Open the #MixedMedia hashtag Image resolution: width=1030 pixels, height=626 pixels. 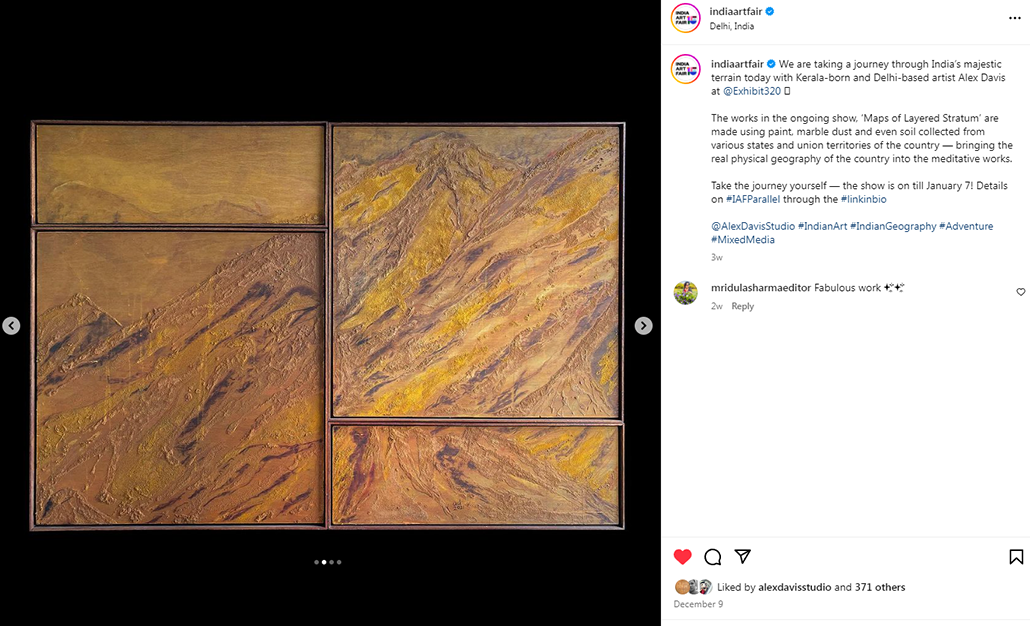tap(743, 240)
